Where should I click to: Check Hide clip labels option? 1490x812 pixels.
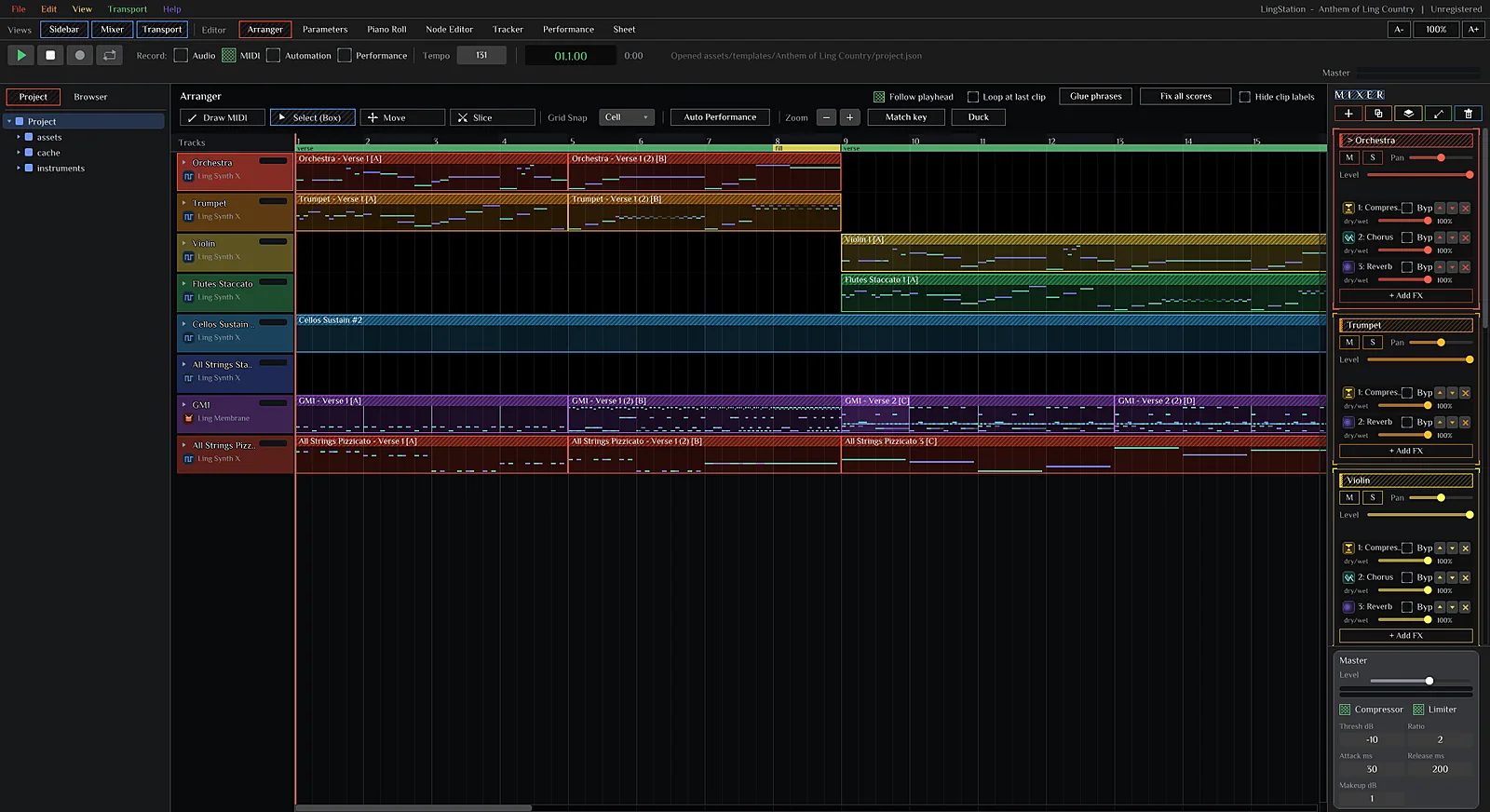1245,97
